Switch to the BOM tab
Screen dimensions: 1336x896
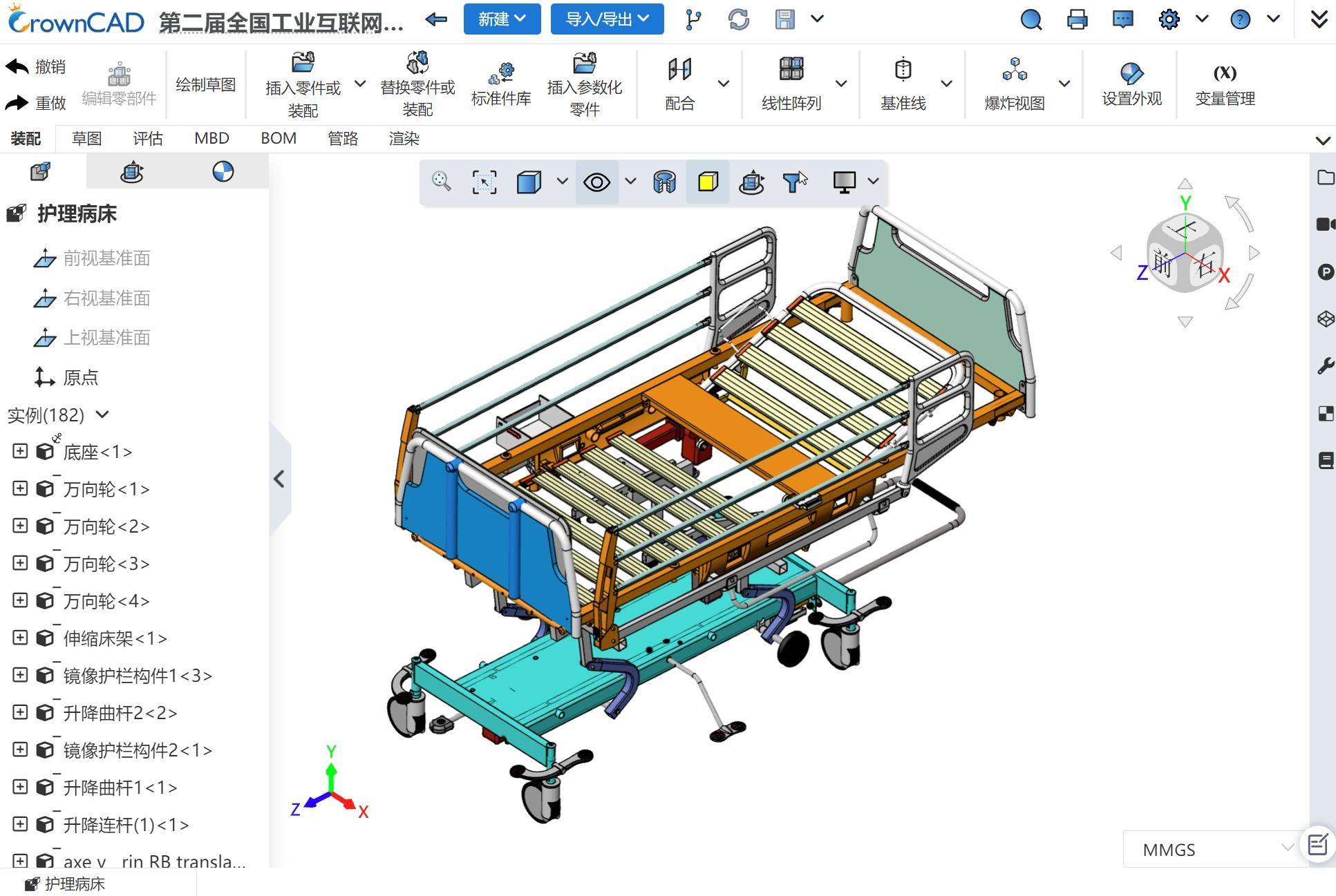279,138
